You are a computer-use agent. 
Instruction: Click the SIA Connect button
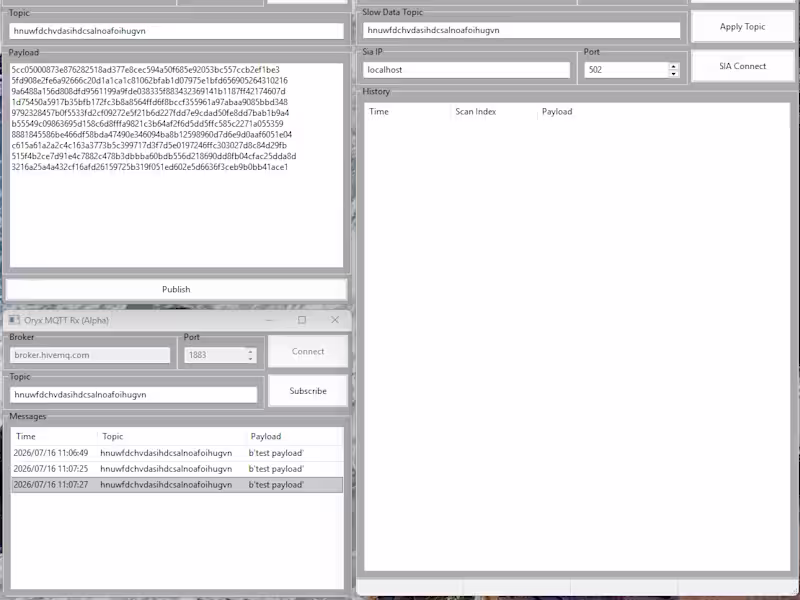(x=742, y=66)
